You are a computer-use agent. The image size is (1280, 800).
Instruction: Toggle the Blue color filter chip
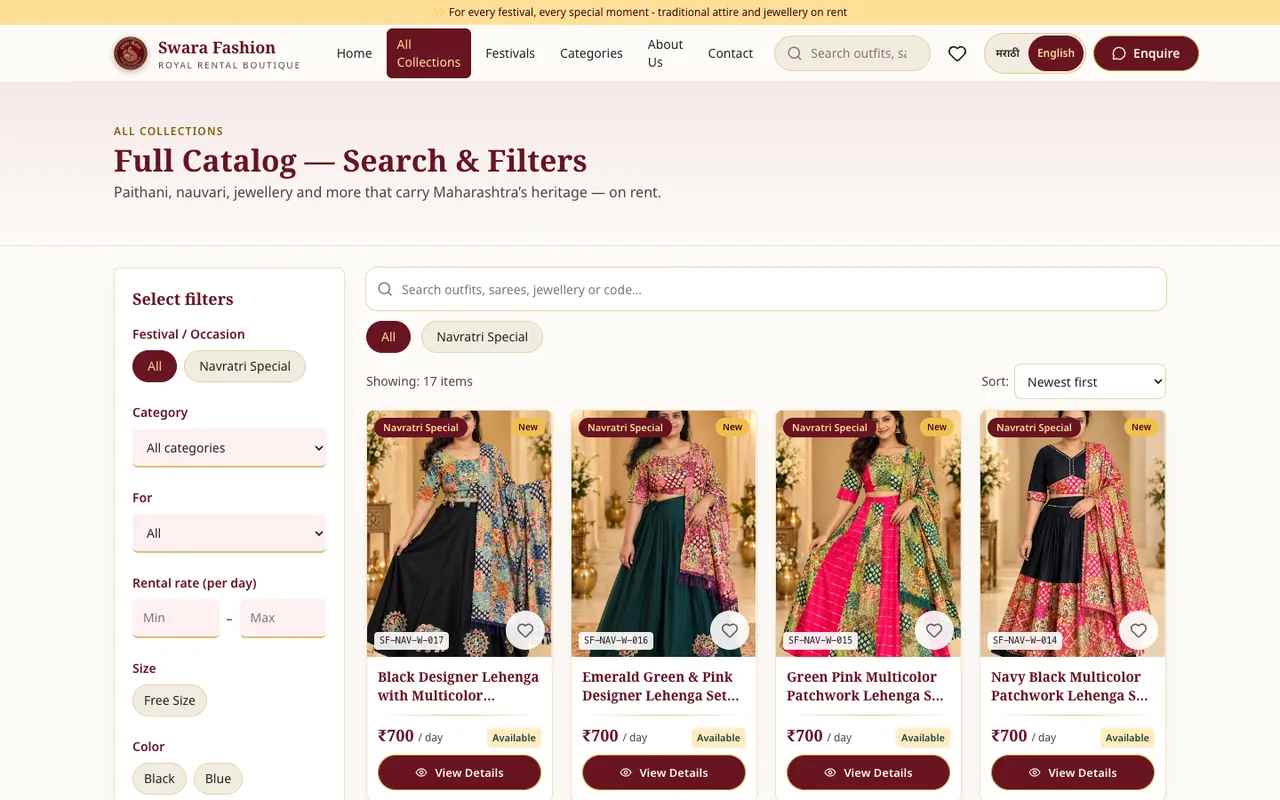coord(218,778)
